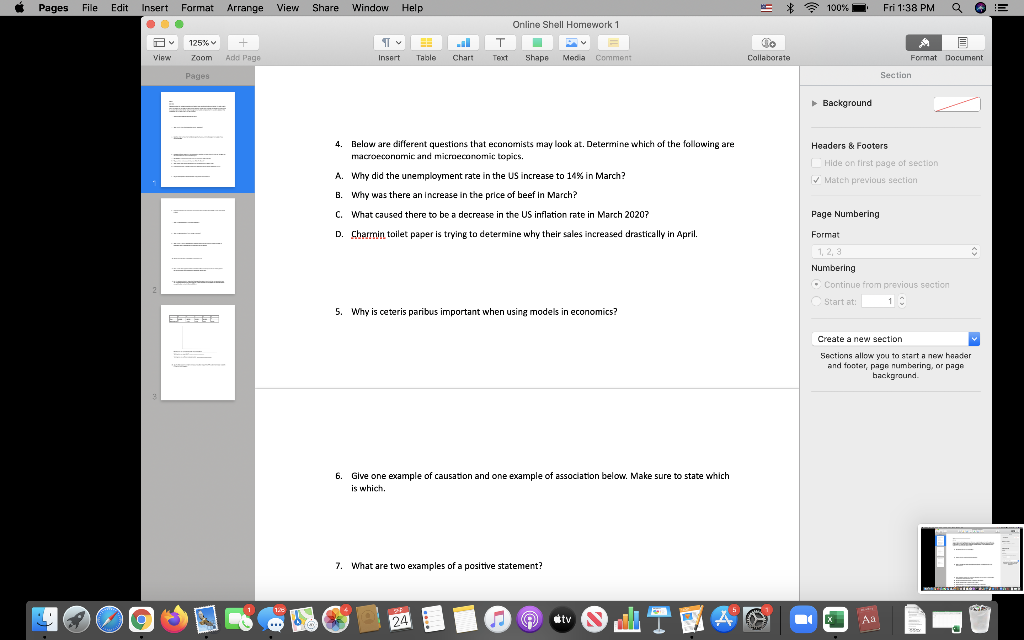Click the Background color line swatch
This screenshot has width=1024, height=640.
pos(956,102)
